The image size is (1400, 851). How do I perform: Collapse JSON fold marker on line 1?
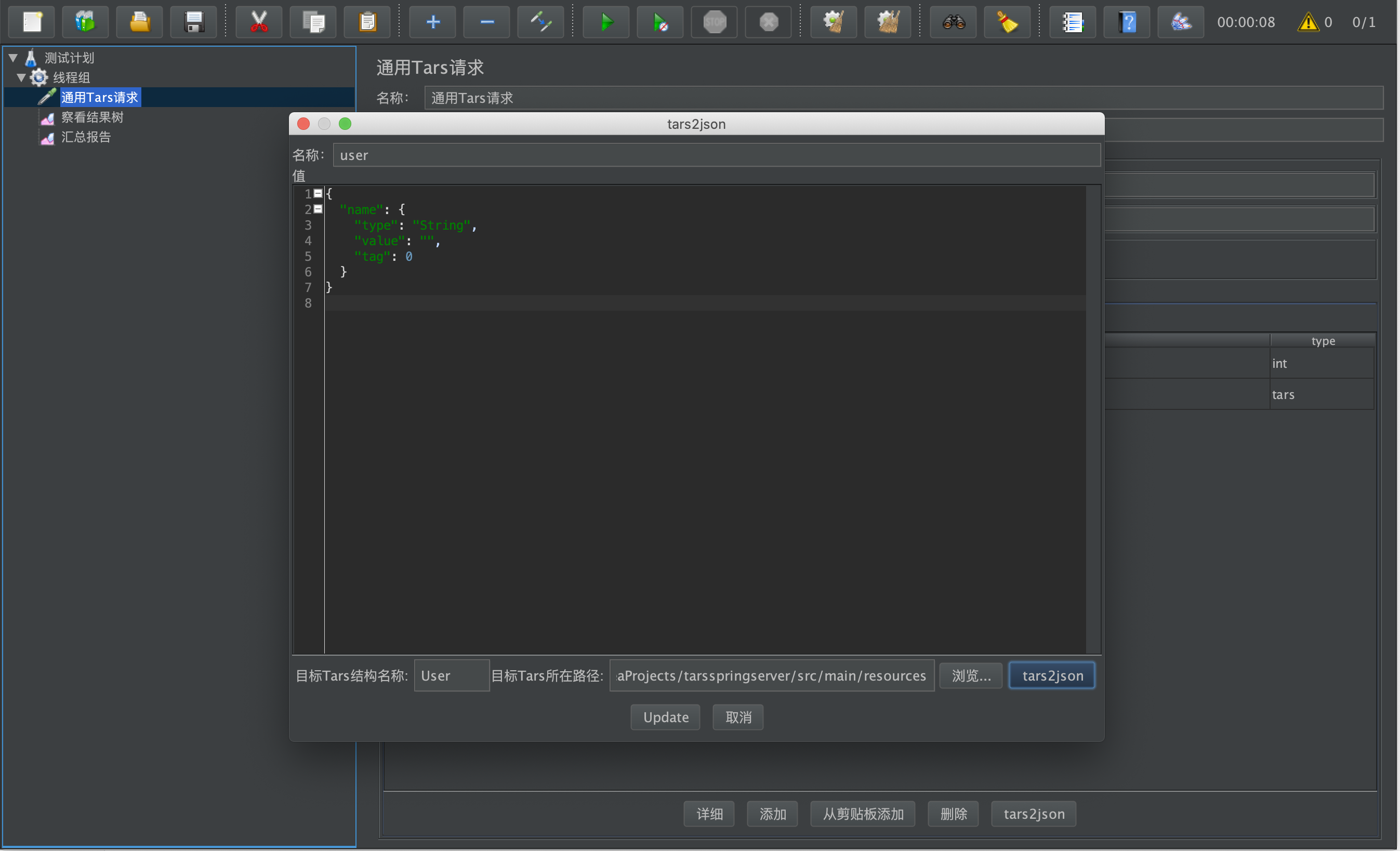point(318,194)
